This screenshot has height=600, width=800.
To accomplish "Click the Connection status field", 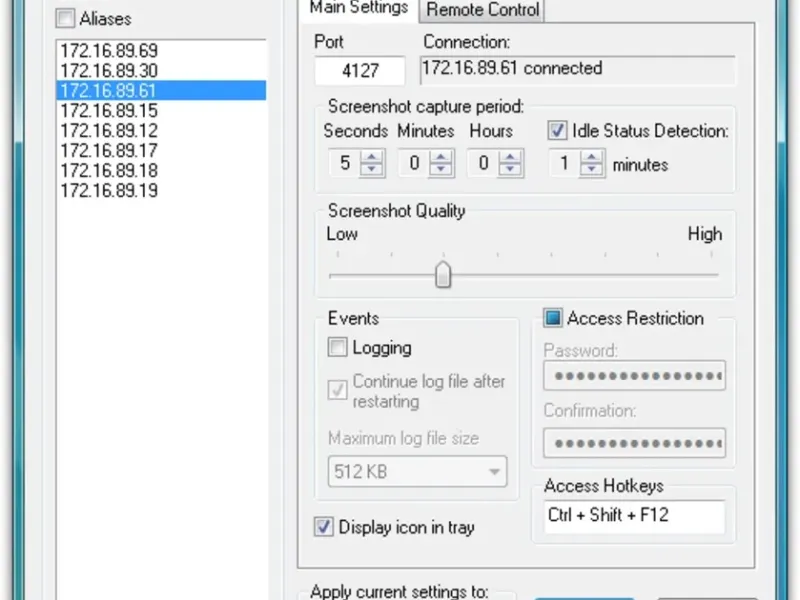I will pos(578,70).
